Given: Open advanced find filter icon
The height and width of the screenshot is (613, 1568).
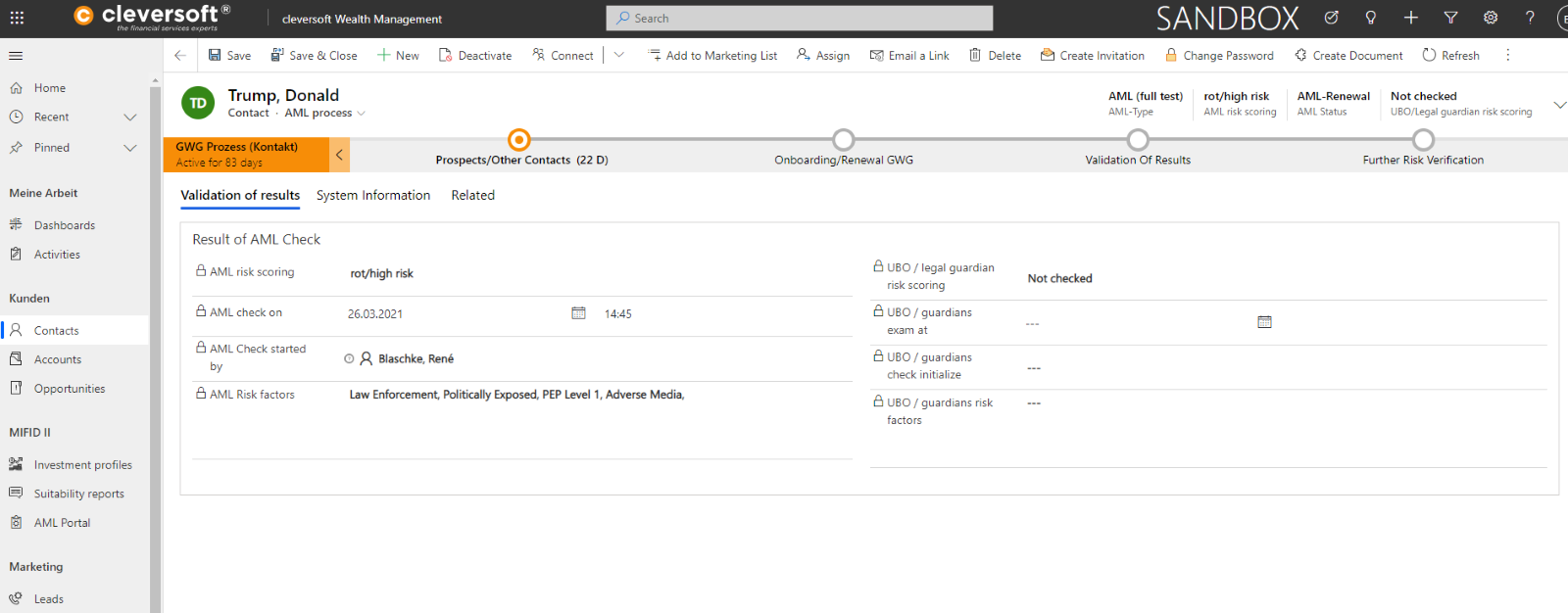Looking at the screenshot, I should [1451, 18].
